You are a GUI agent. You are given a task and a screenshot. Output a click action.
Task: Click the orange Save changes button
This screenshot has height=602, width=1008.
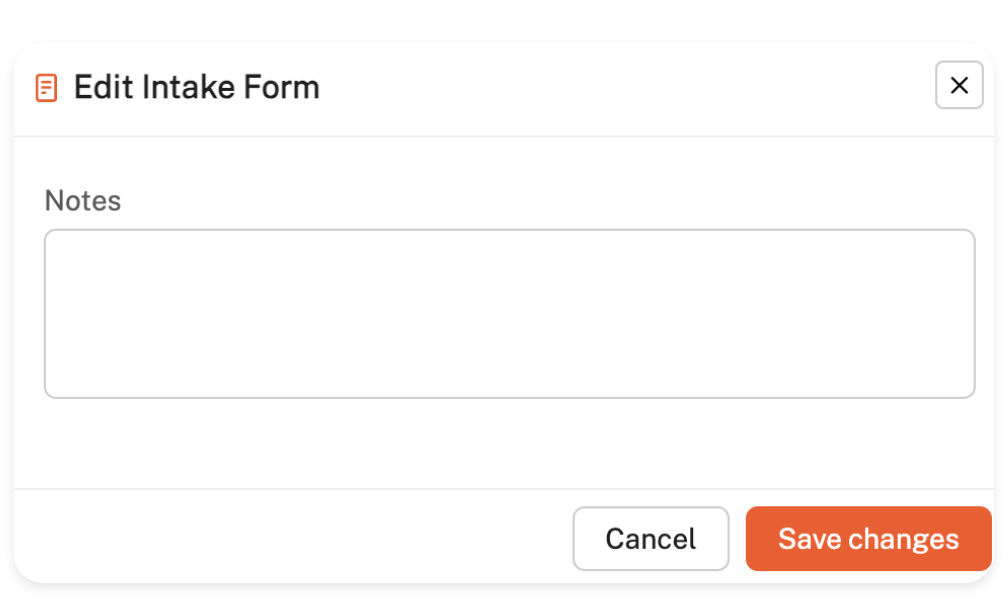(x=868, y=539)
